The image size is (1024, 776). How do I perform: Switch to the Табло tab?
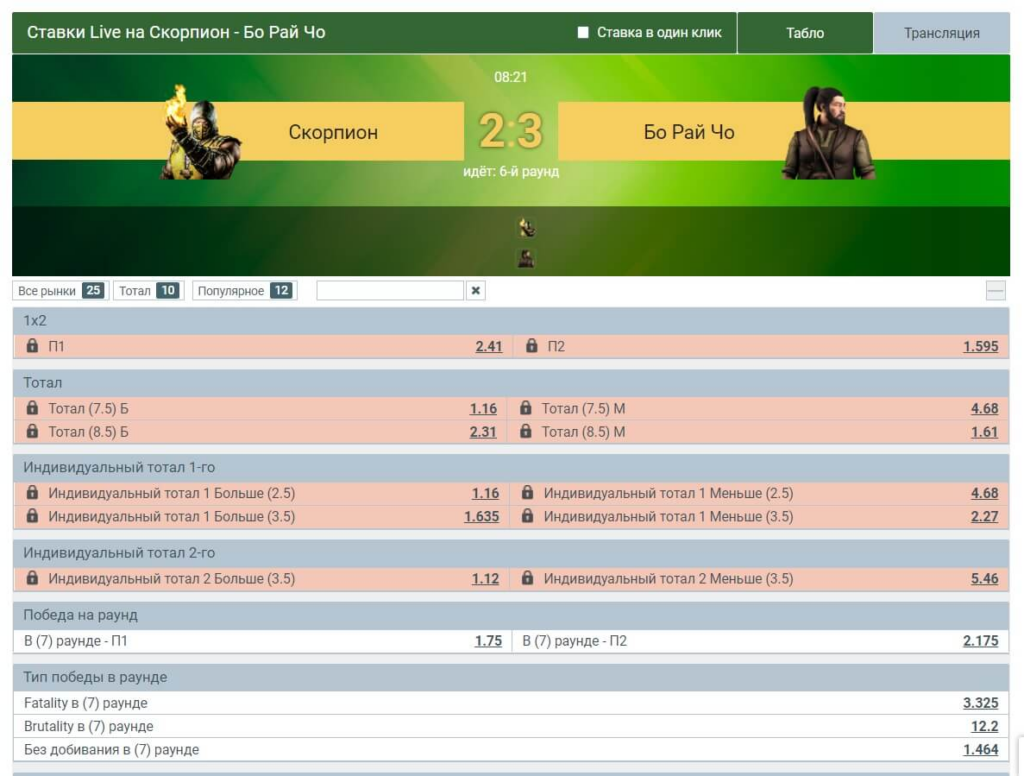point(805,33)
